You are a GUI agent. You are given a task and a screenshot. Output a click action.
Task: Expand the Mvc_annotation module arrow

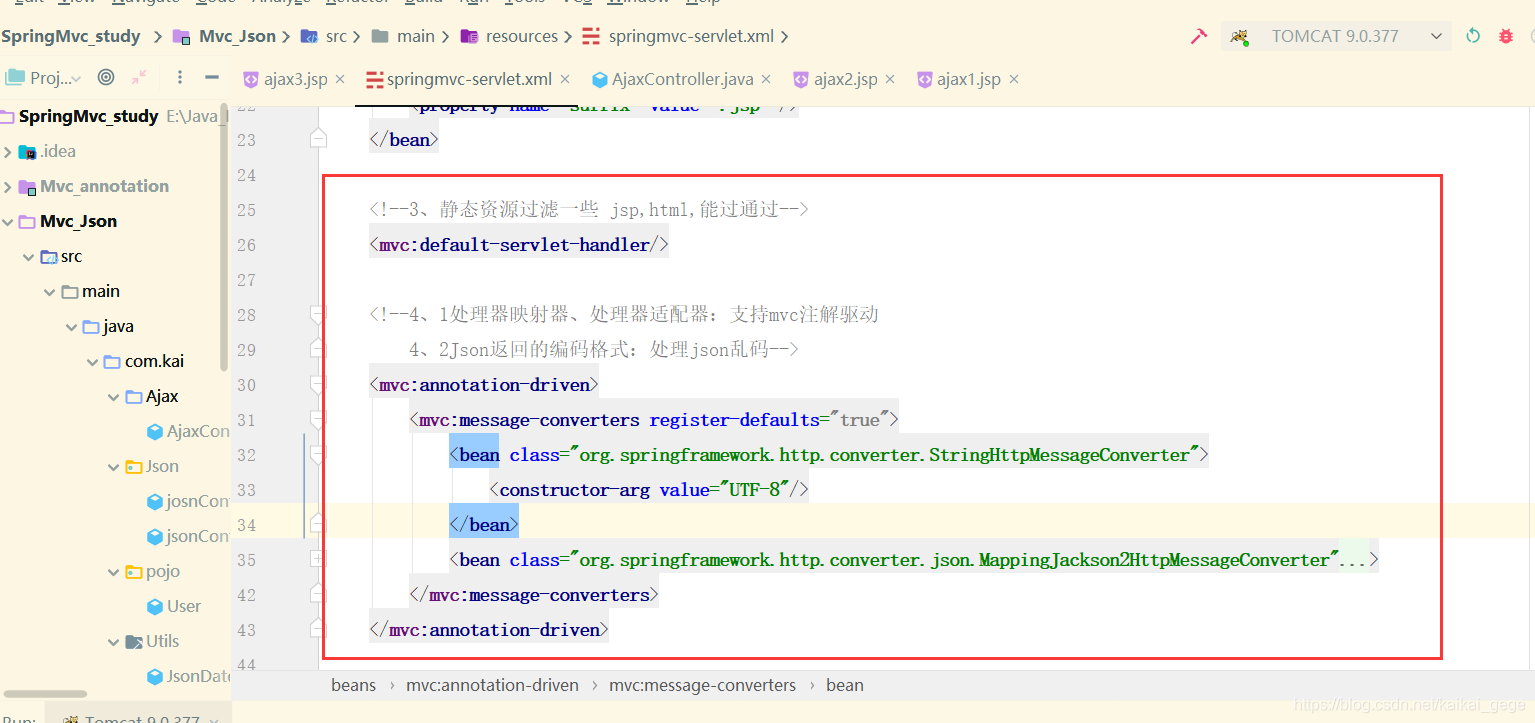(x=8, y=187)
